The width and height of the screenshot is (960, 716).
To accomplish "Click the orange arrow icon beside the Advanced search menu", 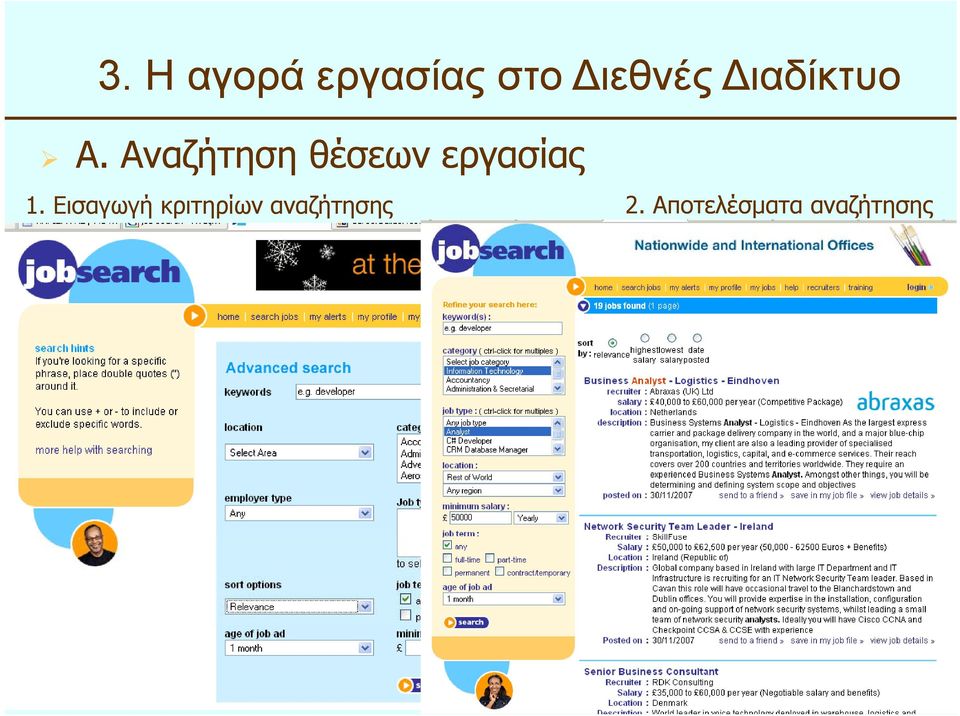I will coord(195,316).
